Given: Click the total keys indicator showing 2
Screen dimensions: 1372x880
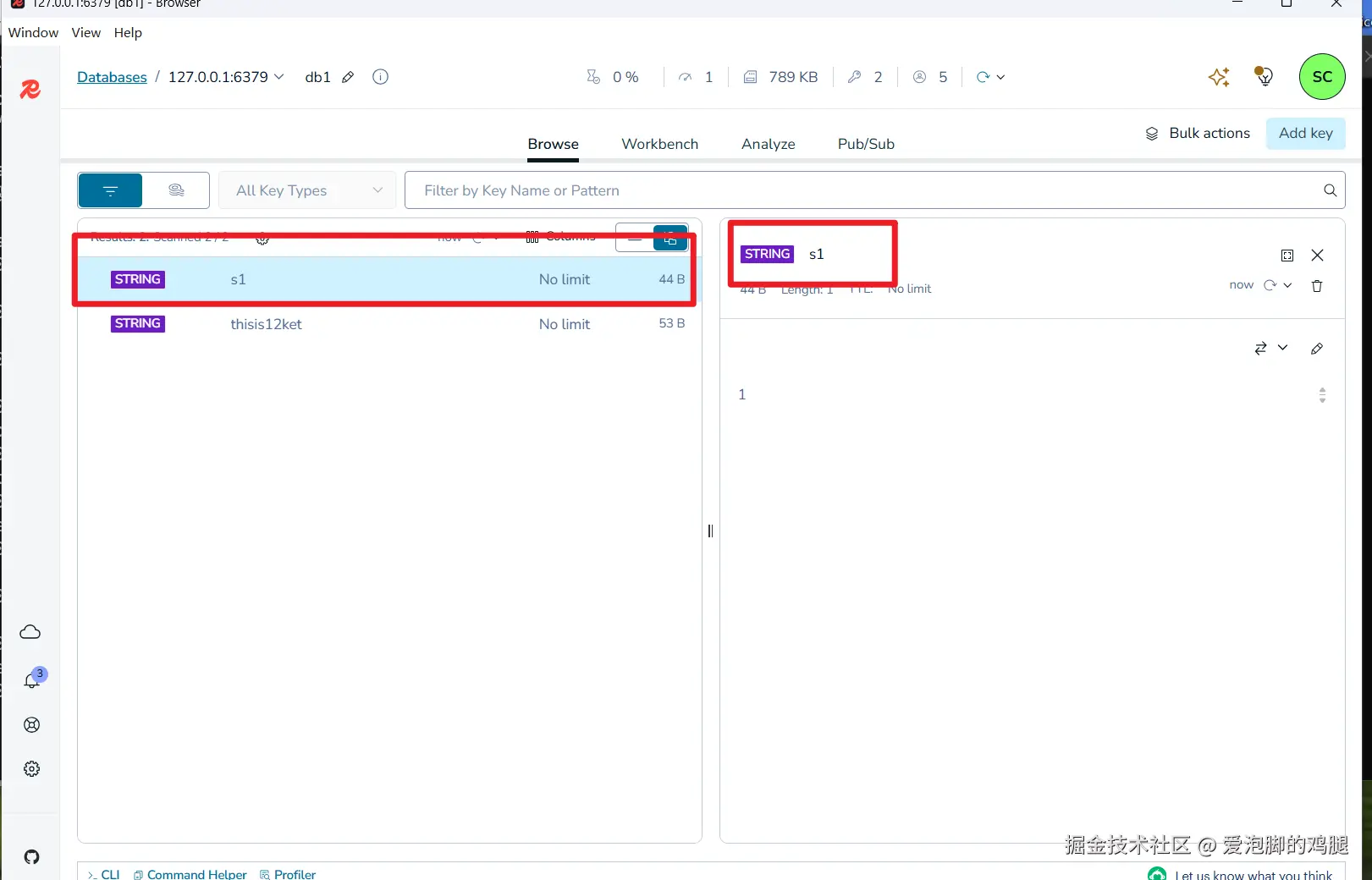Looking at the screenshot, I should (865, 77).
